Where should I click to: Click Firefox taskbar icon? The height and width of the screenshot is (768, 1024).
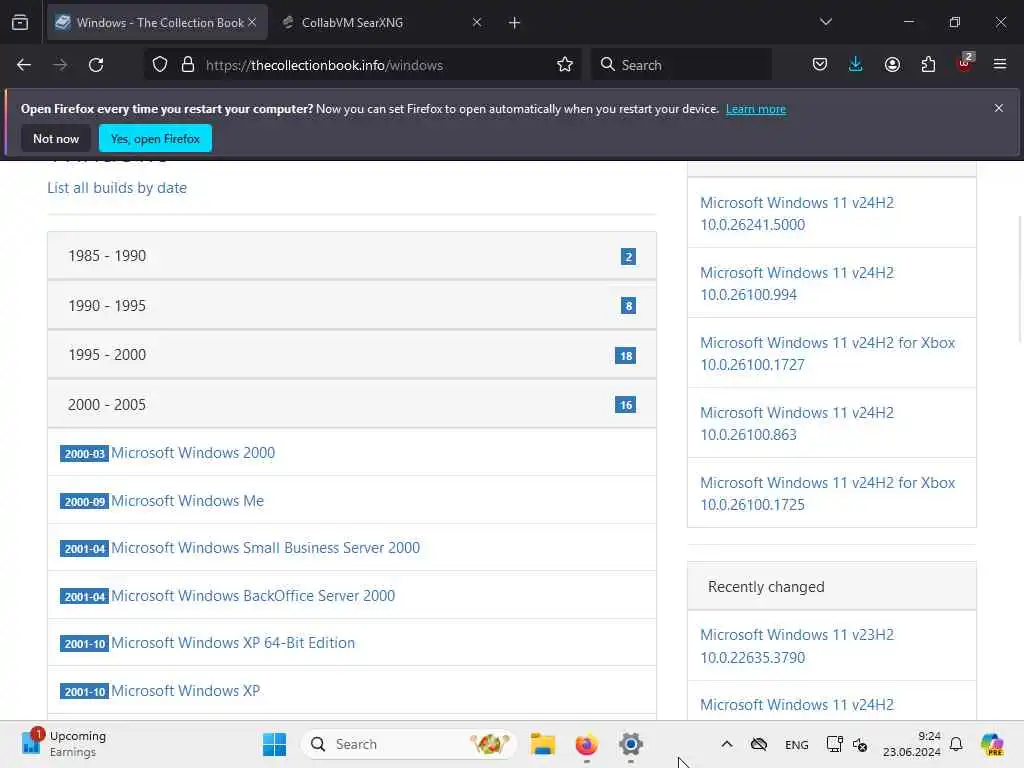coord(586,744)
